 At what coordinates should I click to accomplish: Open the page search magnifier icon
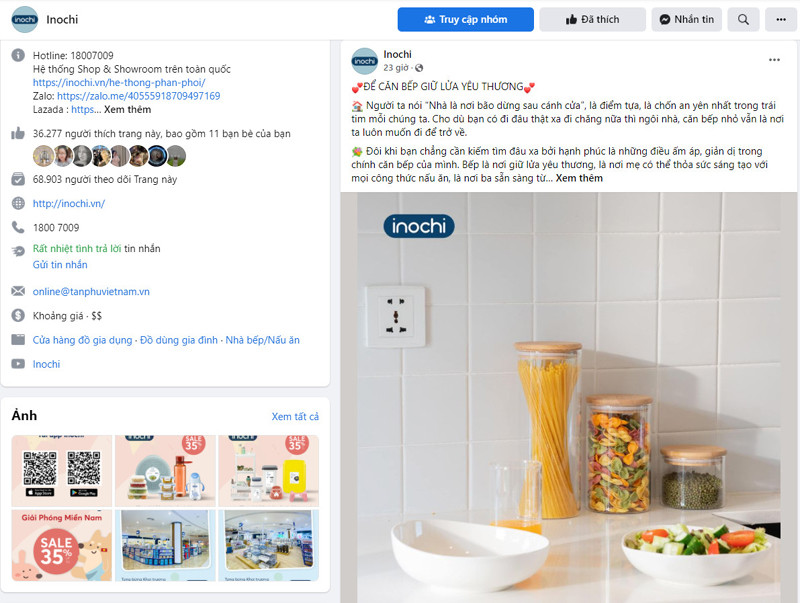coord(743,19)
